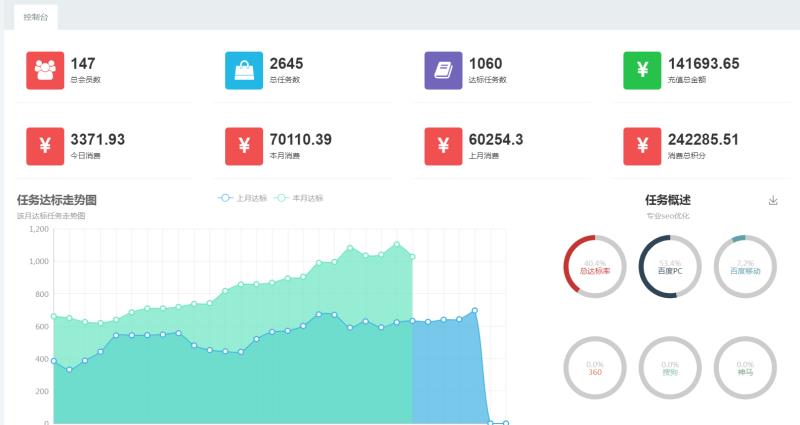Click the 神马 donut chart
The width and height of the screenshot is (800, 425).
click(745, 368)
